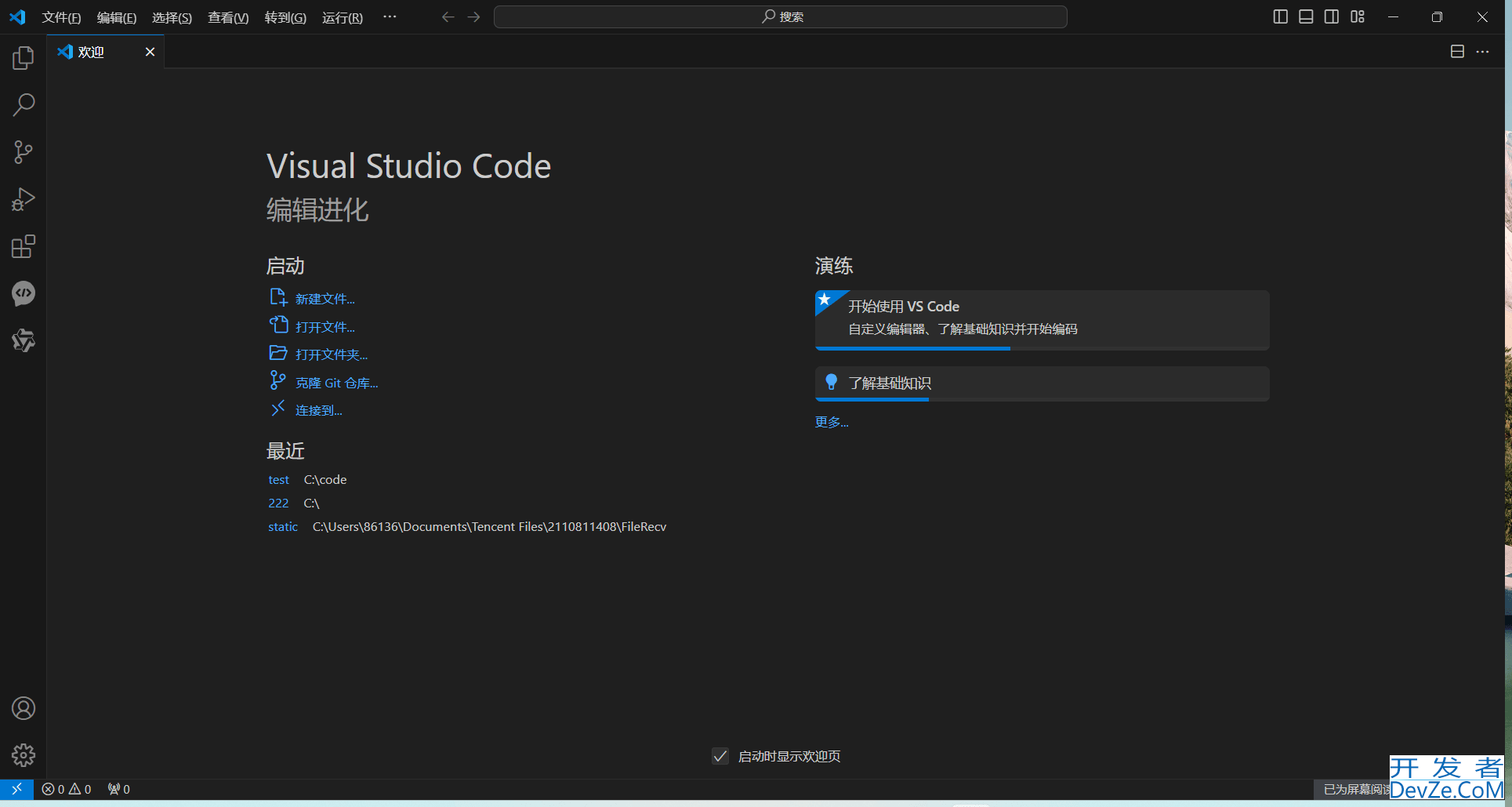Open recent folder 222

[x=278, y=503]
